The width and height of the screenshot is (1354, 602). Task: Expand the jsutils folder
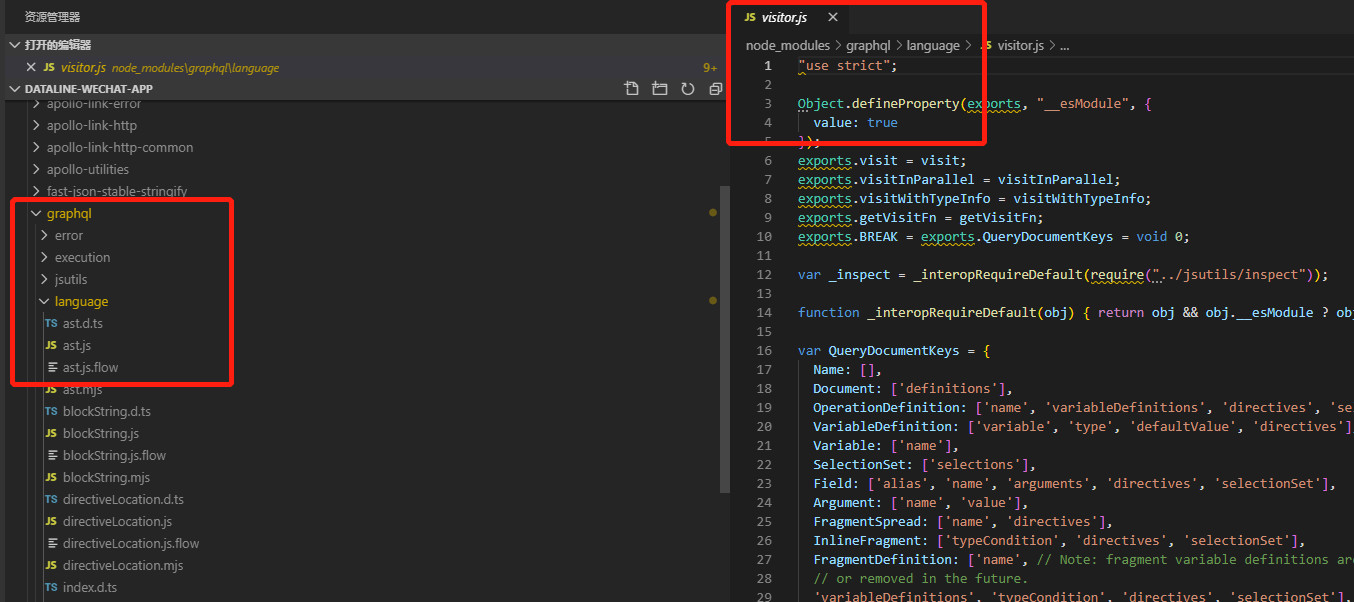pyautogui.click(x=70, y=279)
